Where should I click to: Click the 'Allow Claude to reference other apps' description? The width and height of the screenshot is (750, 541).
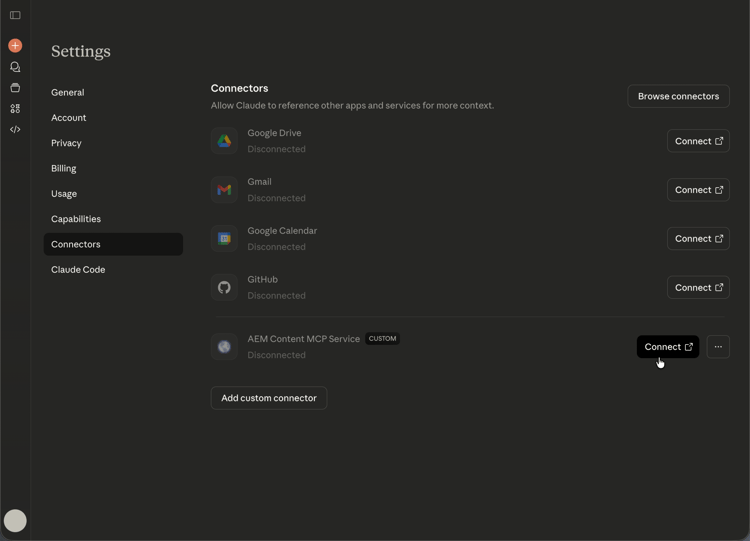click(352, 105)
